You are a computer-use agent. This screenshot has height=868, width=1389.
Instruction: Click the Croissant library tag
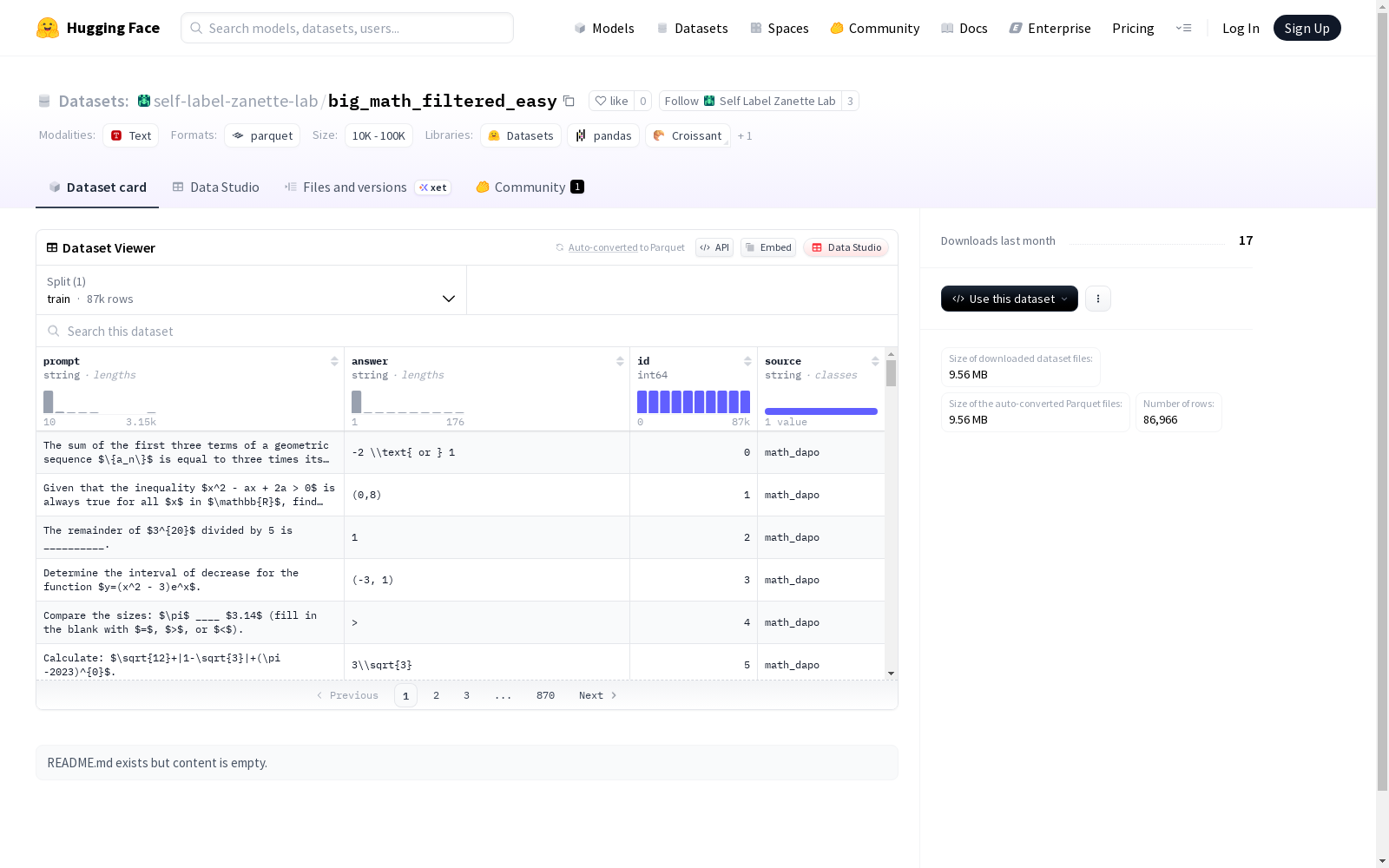click(688, 135)
